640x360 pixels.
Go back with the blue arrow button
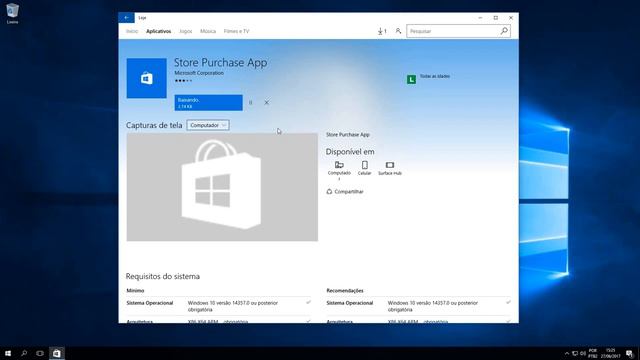point(126,18)
